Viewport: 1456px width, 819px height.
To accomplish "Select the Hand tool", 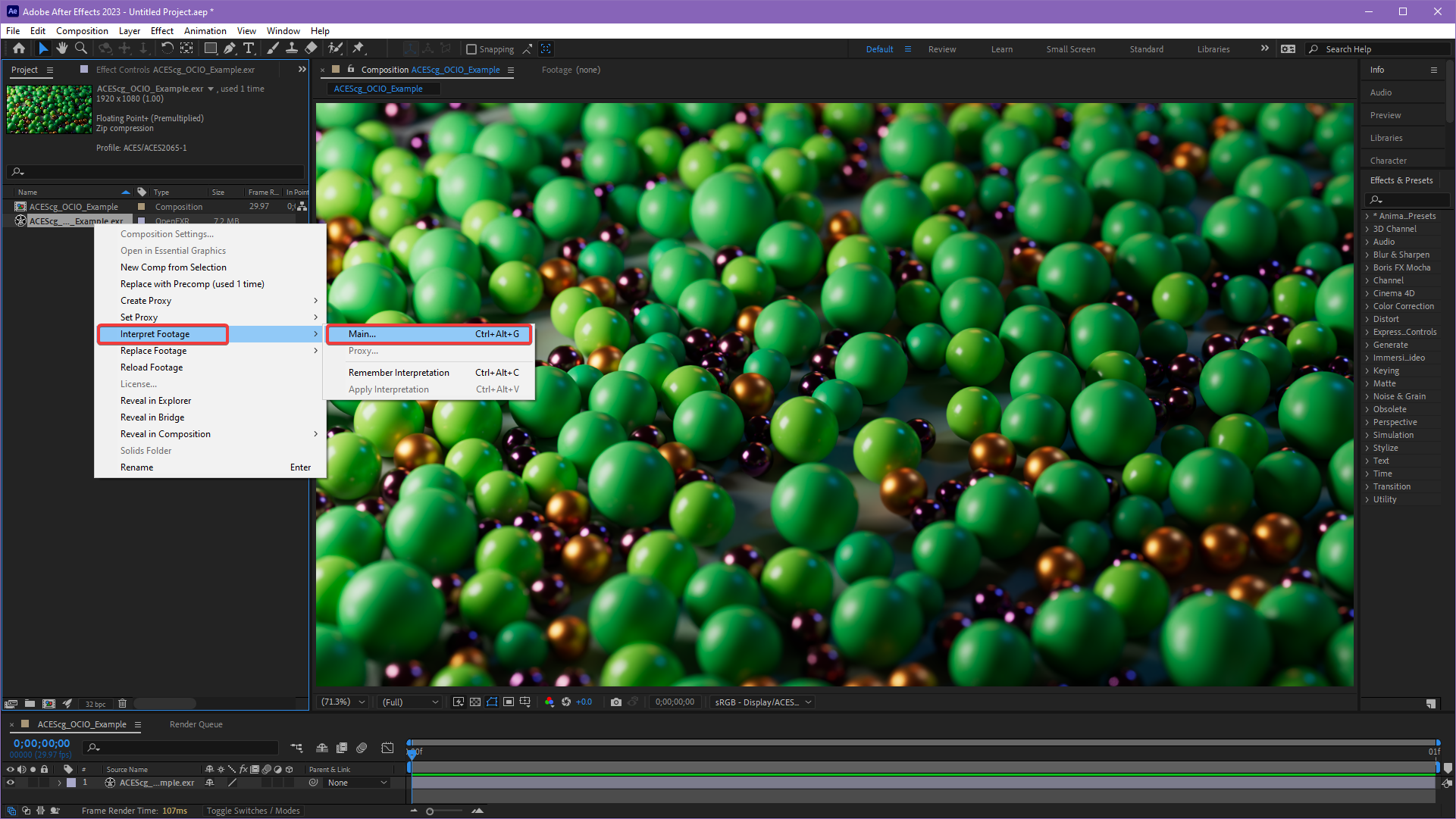I will [61, 48].
